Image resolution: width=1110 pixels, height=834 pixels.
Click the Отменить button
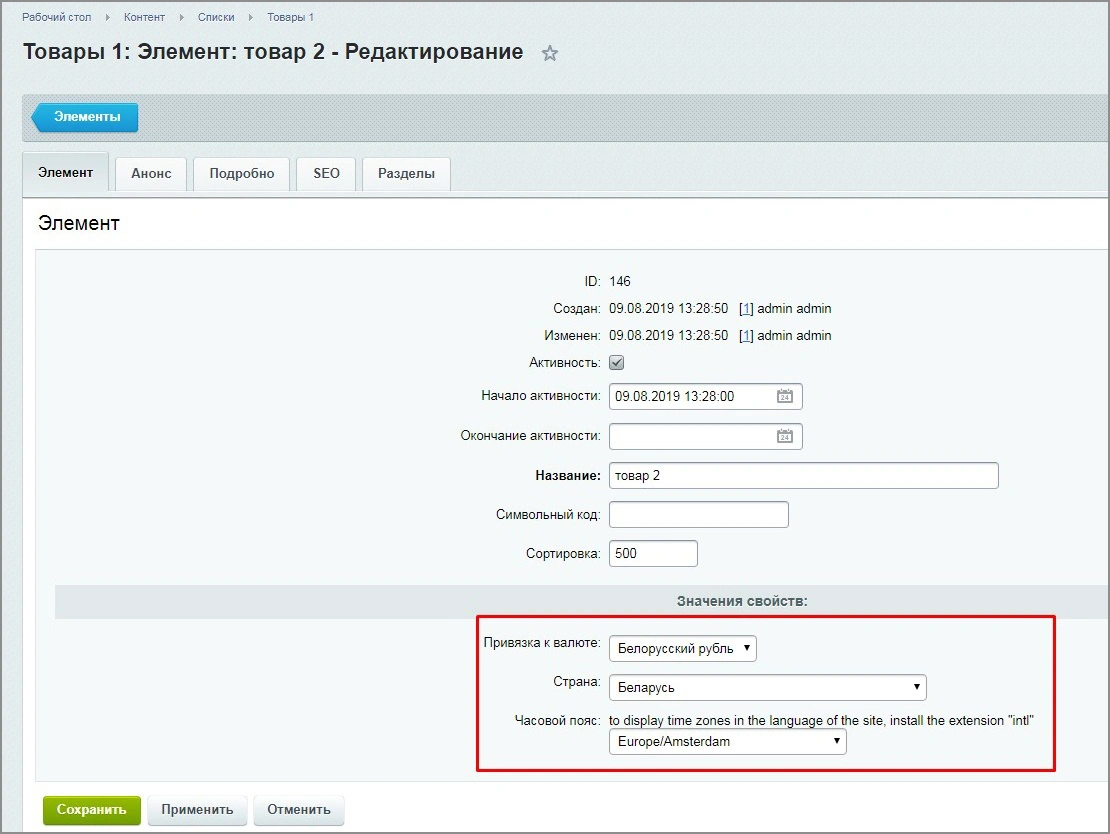click(x=299, y=810)
